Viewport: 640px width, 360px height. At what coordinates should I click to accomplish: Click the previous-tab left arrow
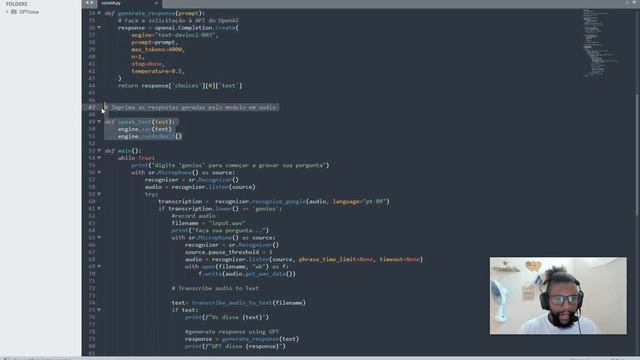87,3
